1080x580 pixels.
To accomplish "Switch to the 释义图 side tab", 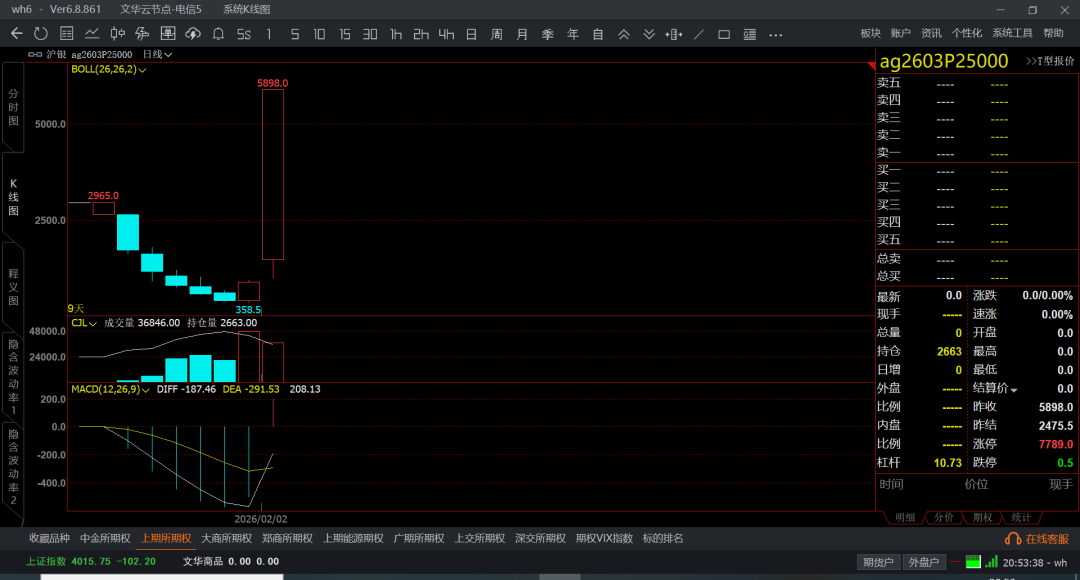I will (13, 287).
